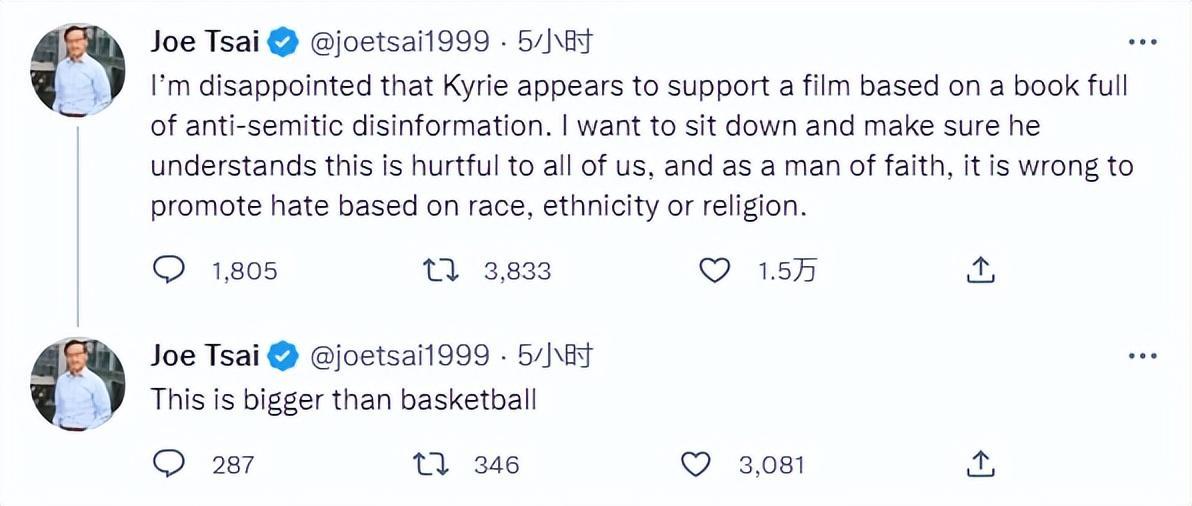Like the first tweet with 1.5万 likes
This screenshot has height=506, width=1192.
(x=713, y=270)
